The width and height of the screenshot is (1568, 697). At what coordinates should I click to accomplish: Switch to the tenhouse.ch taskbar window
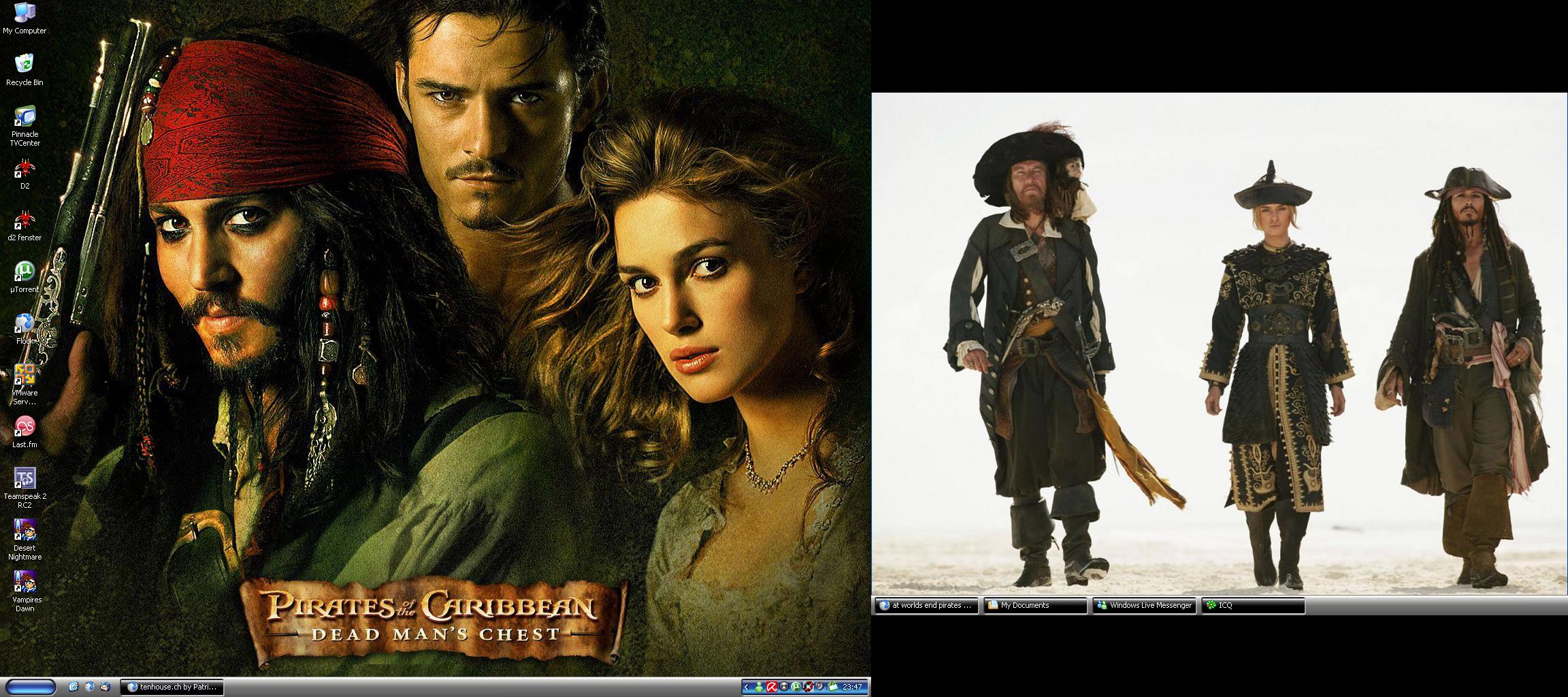pos(171,687)
